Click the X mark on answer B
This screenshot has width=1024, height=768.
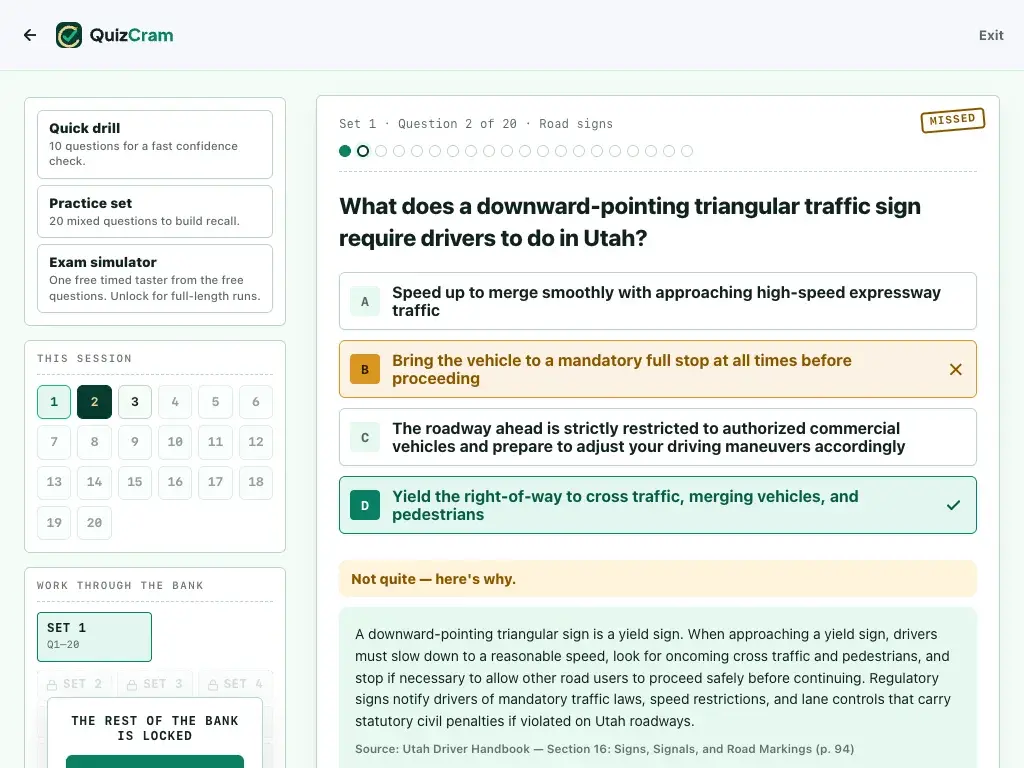(955, 370)
